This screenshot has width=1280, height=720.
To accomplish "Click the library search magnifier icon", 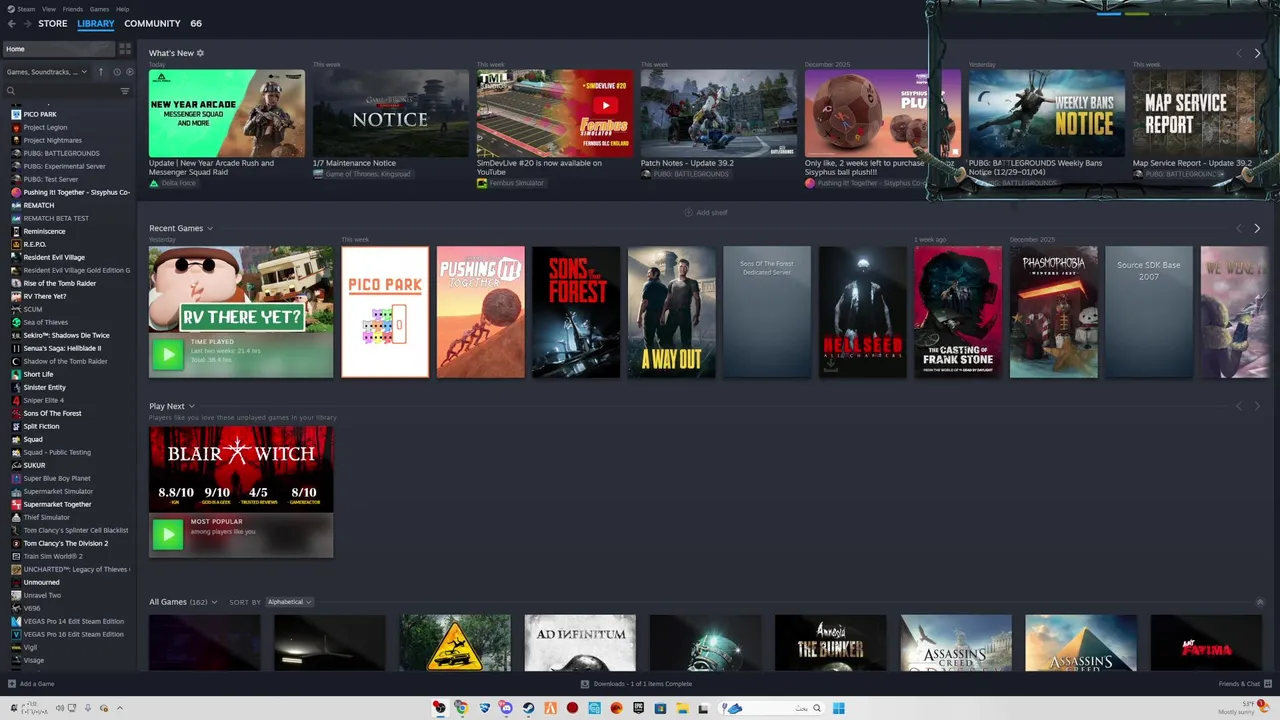I will [x=11, y=91].
